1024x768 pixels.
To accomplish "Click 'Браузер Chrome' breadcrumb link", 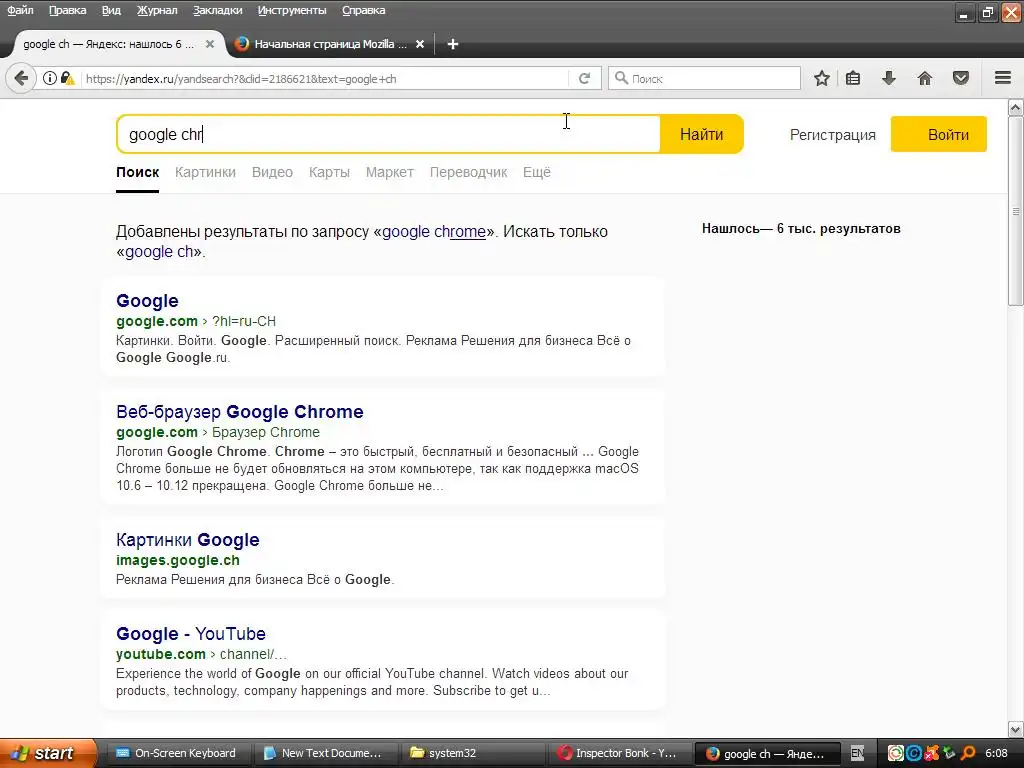I will click(x=266, y=432).
